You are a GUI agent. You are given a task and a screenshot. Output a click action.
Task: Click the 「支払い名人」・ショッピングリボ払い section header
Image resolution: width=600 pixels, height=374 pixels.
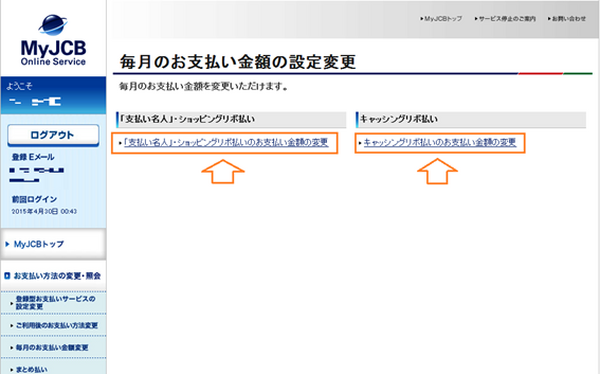click(x=231, y=119)
